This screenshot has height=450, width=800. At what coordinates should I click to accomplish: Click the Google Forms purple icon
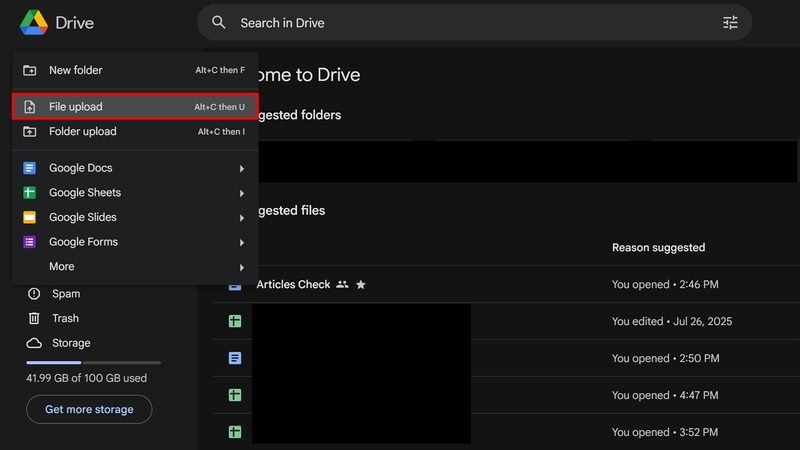click(30, 242)
